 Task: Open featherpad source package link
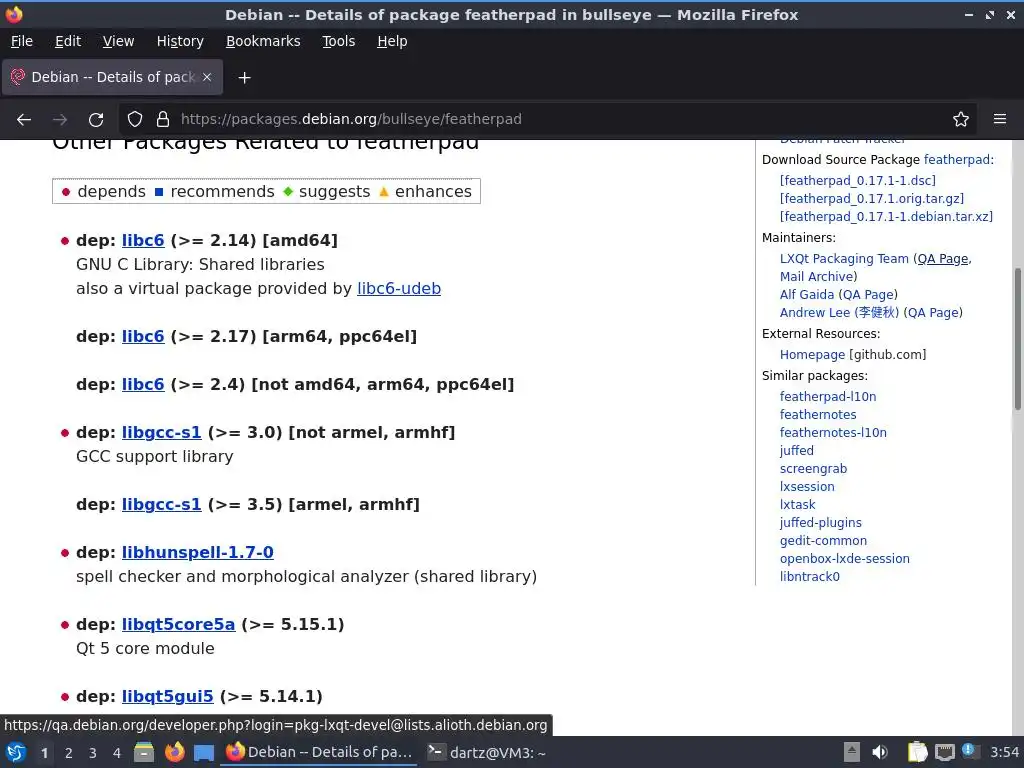957,159
